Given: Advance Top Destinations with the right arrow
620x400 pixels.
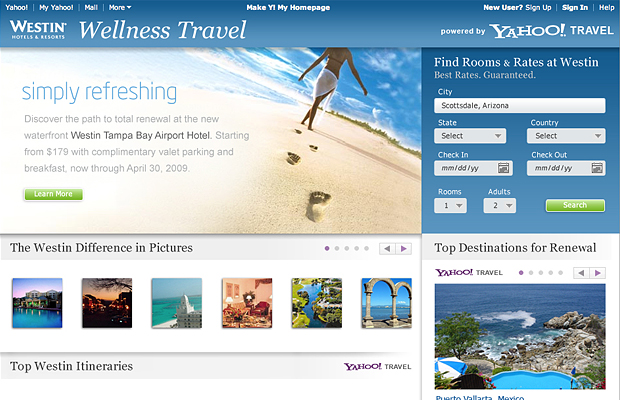Looking at the screenshot, I should click(598, 273).
